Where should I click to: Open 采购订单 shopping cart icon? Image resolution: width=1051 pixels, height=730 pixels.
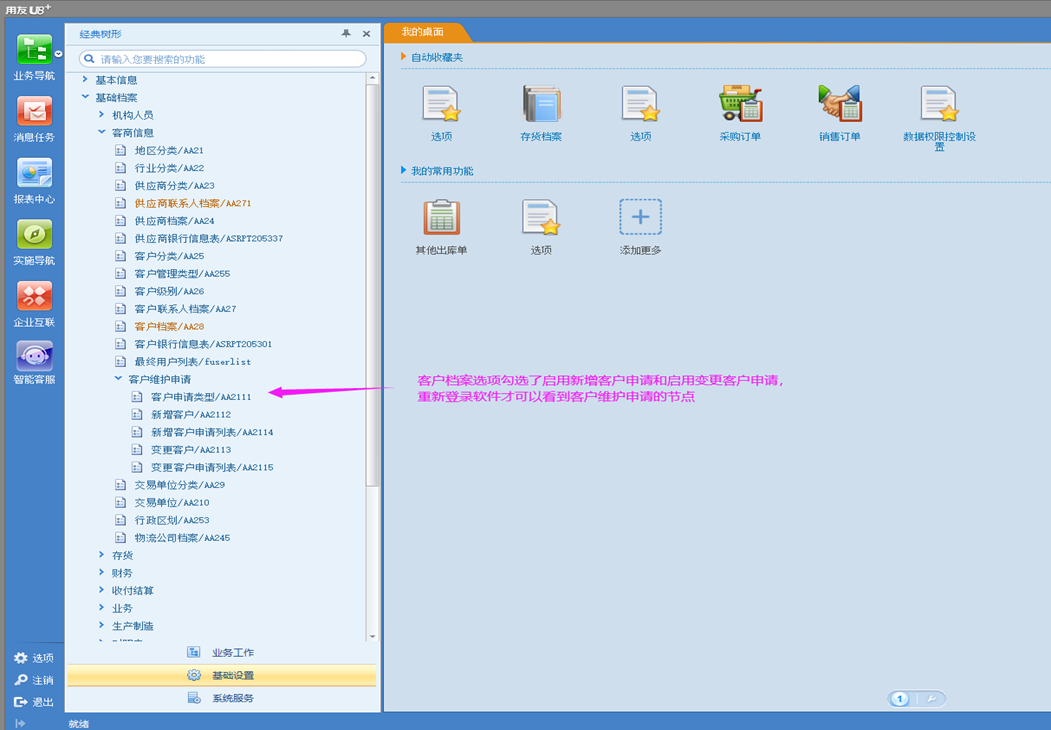[740, 104]
